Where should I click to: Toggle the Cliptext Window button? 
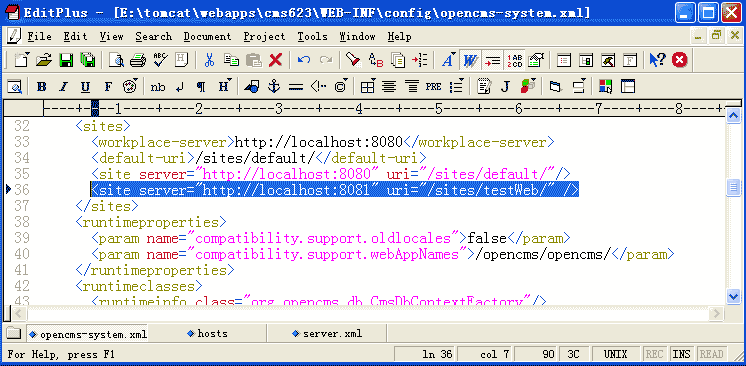coord(587,60)
